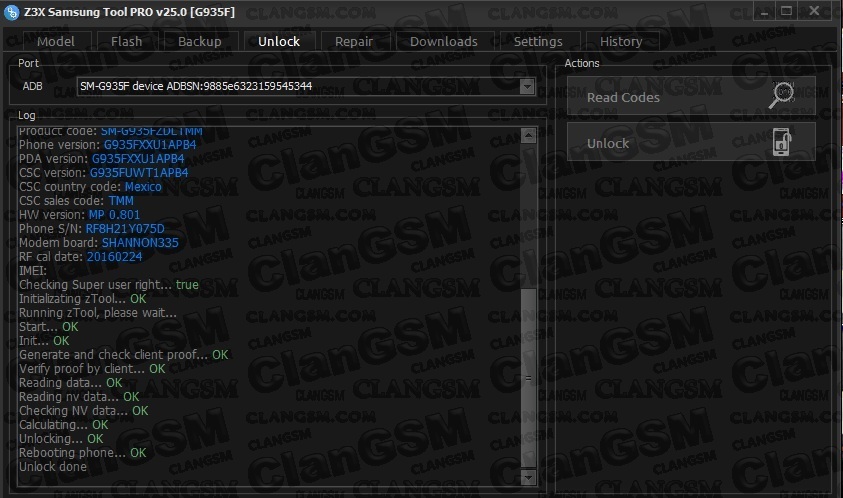Open the Backup tab

(199, 41)
